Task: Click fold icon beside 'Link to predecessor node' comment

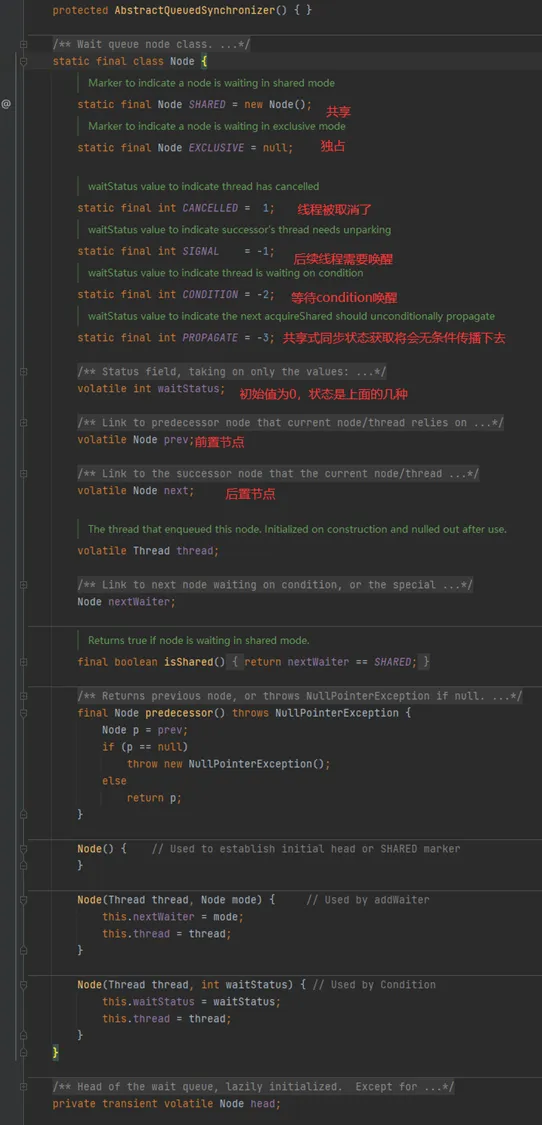Action: (x=24, y=423)
